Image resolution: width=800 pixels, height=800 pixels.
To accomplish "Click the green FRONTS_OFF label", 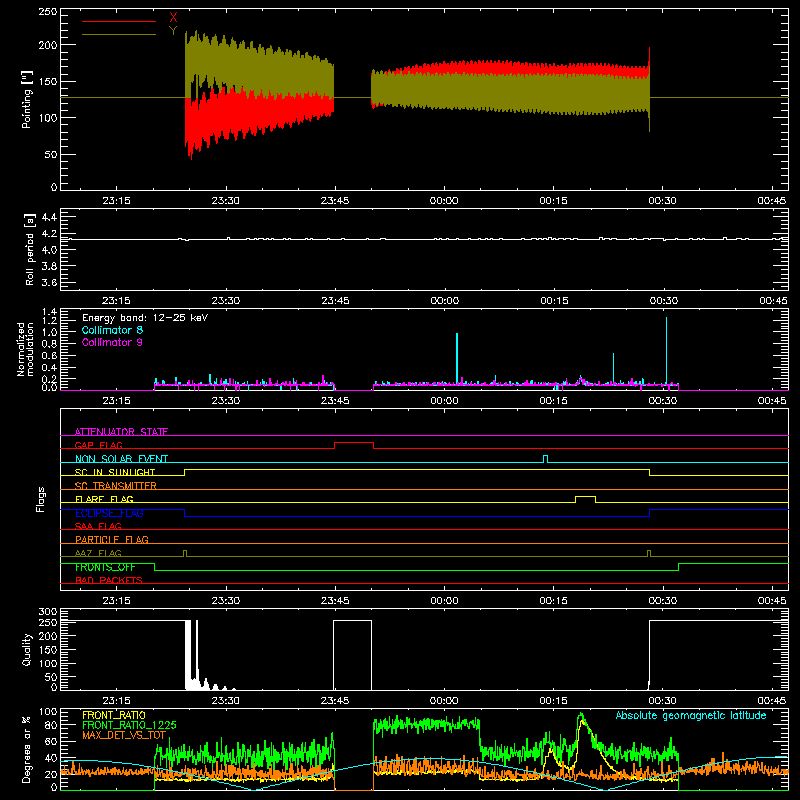I will tap(105, 567).
